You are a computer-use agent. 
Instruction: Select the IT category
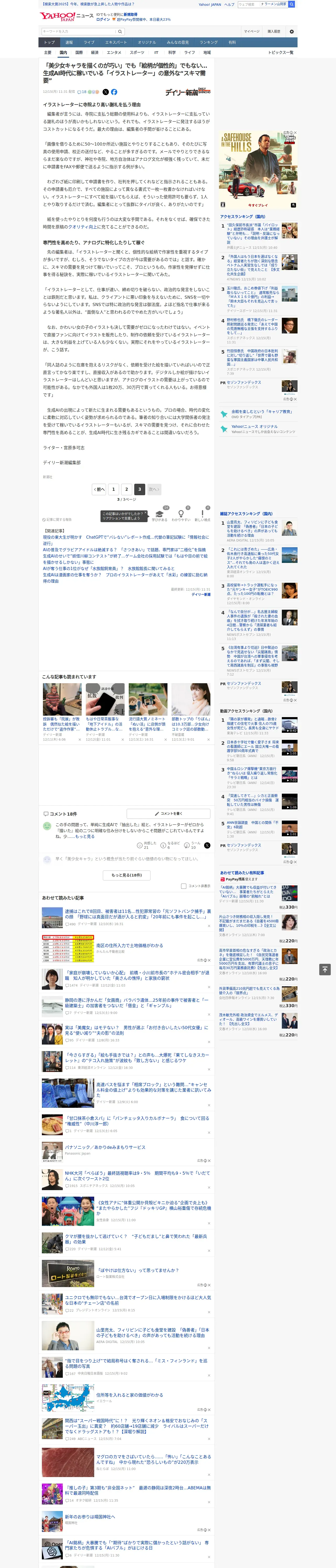[x=156, y=52]
